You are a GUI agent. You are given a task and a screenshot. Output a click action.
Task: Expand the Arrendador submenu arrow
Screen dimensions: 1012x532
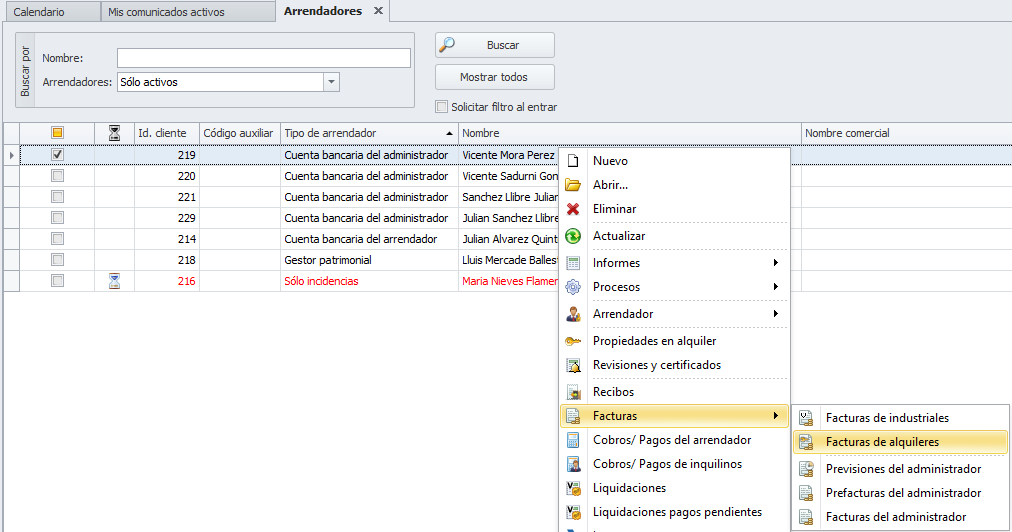tap(776, 314)
